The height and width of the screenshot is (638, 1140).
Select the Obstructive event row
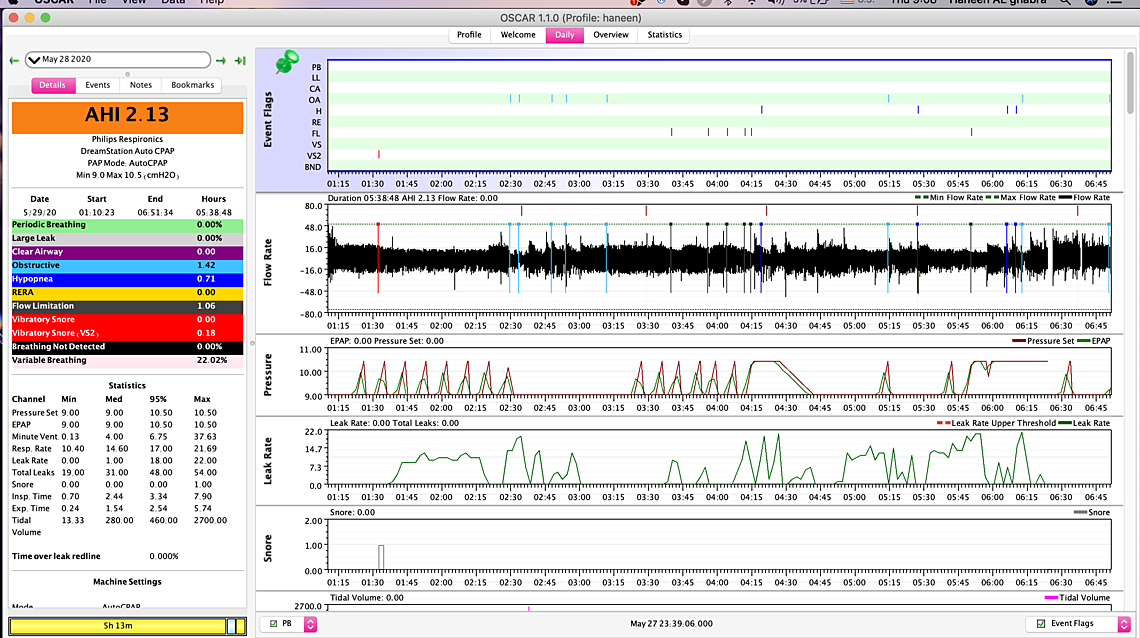coord(128,265)
